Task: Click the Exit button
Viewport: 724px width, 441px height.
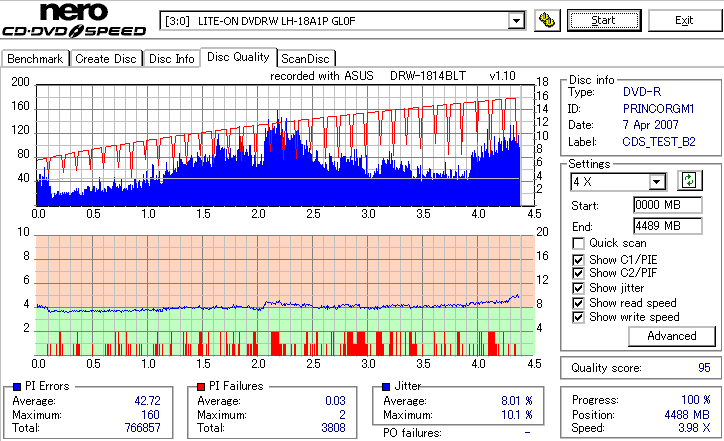Action: point(684,21)
